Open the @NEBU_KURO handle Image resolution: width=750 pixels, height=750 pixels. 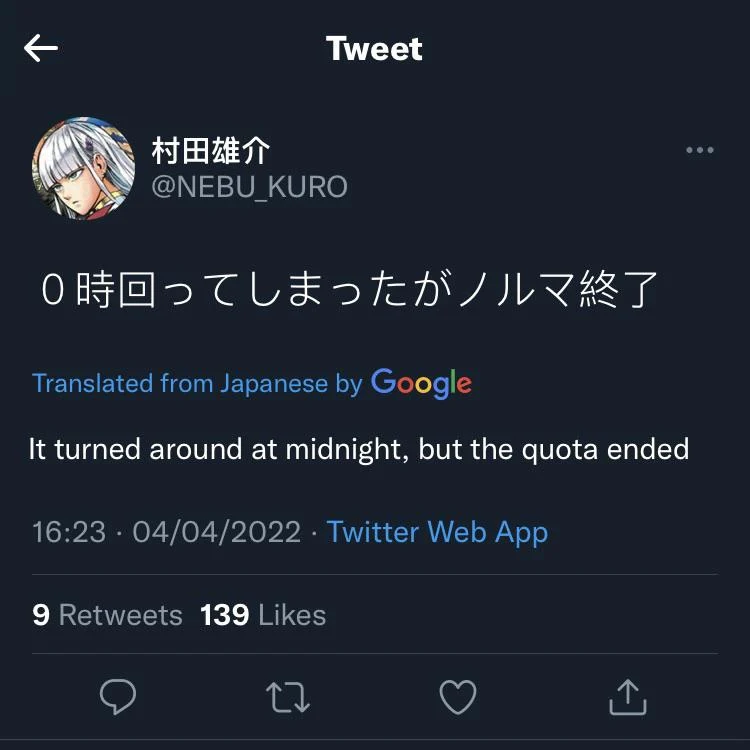(249, 187)
